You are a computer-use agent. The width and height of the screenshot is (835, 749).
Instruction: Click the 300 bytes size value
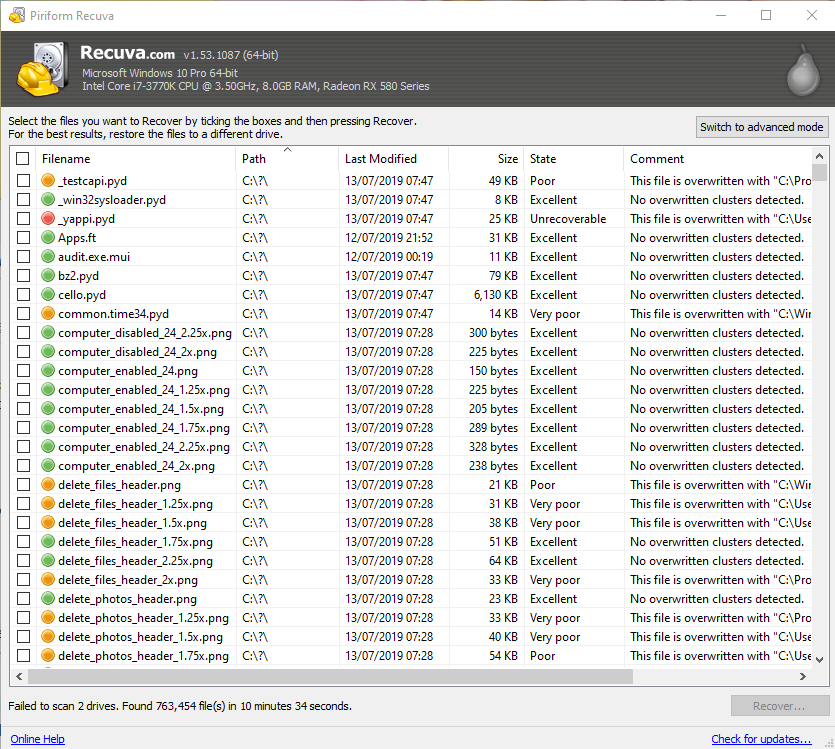tap(493, 333)
